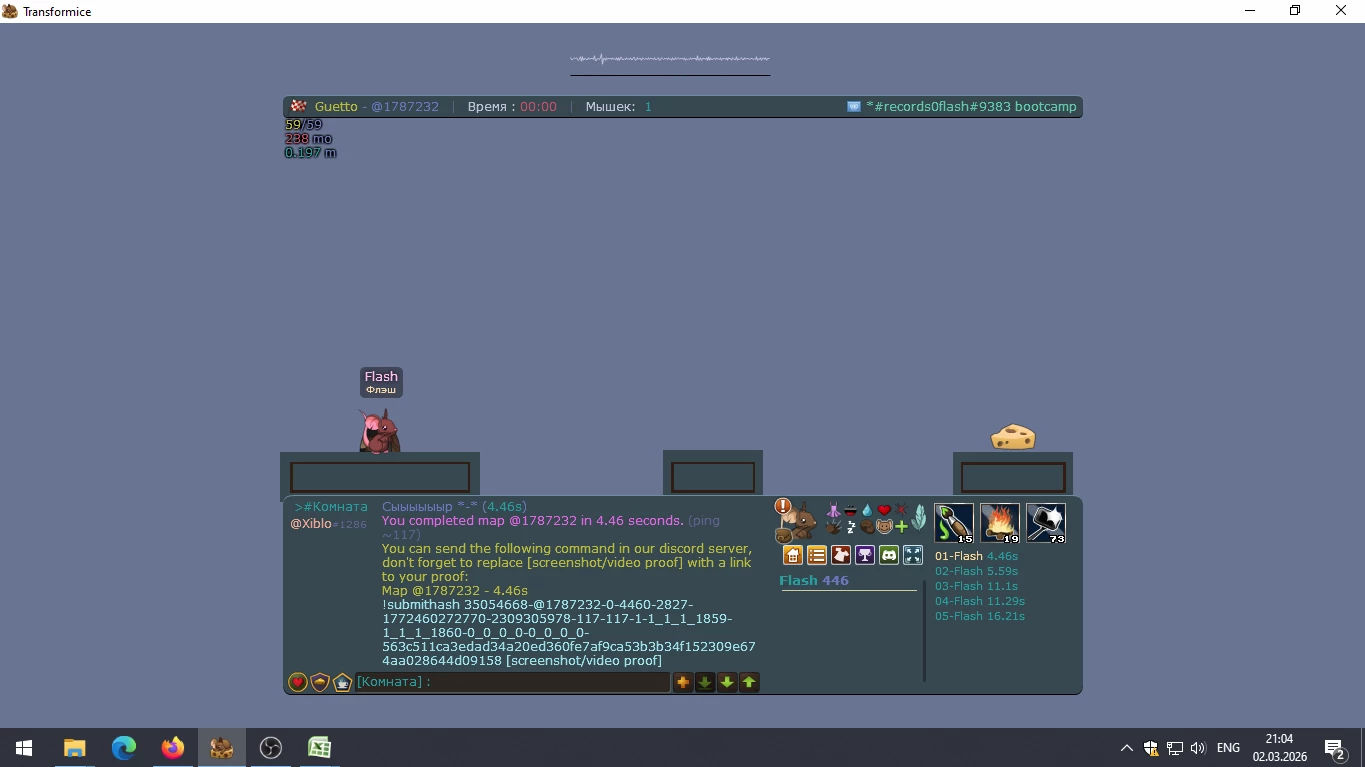Show hidden system tray icons

click(1126, 747)
